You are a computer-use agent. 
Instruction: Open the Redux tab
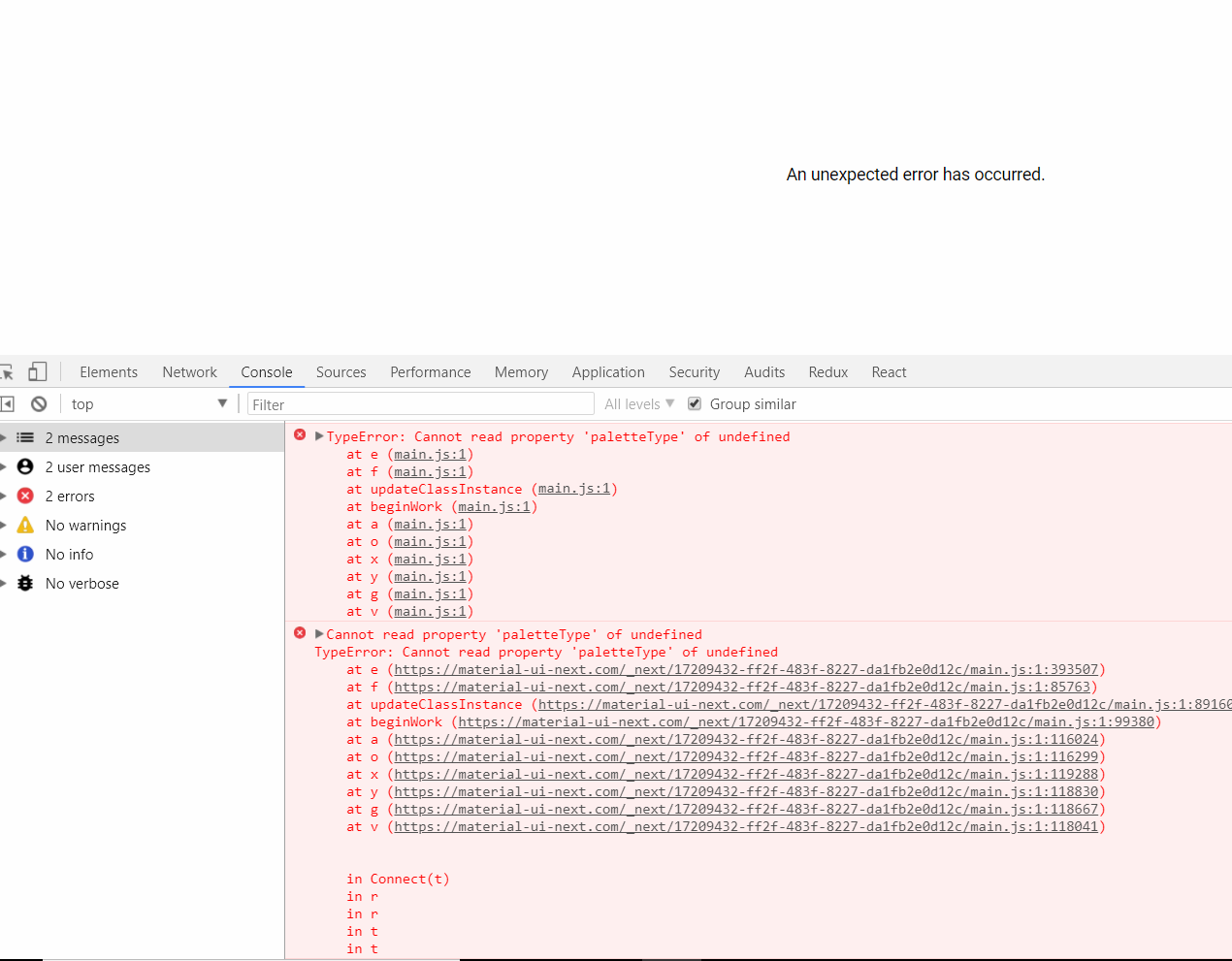828,372
